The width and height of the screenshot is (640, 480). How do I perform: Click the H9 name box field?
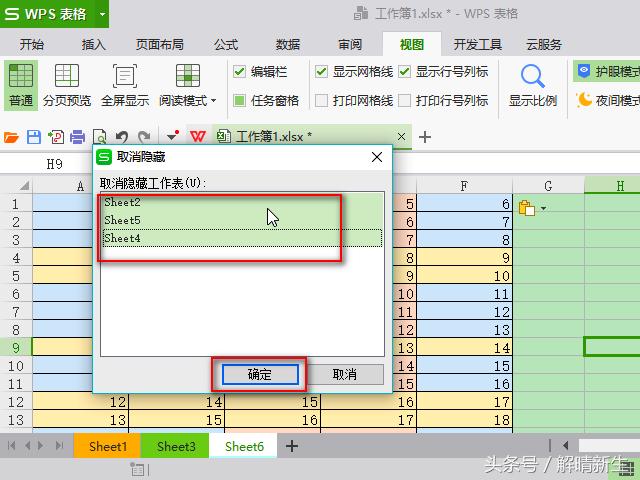(54, 164)
